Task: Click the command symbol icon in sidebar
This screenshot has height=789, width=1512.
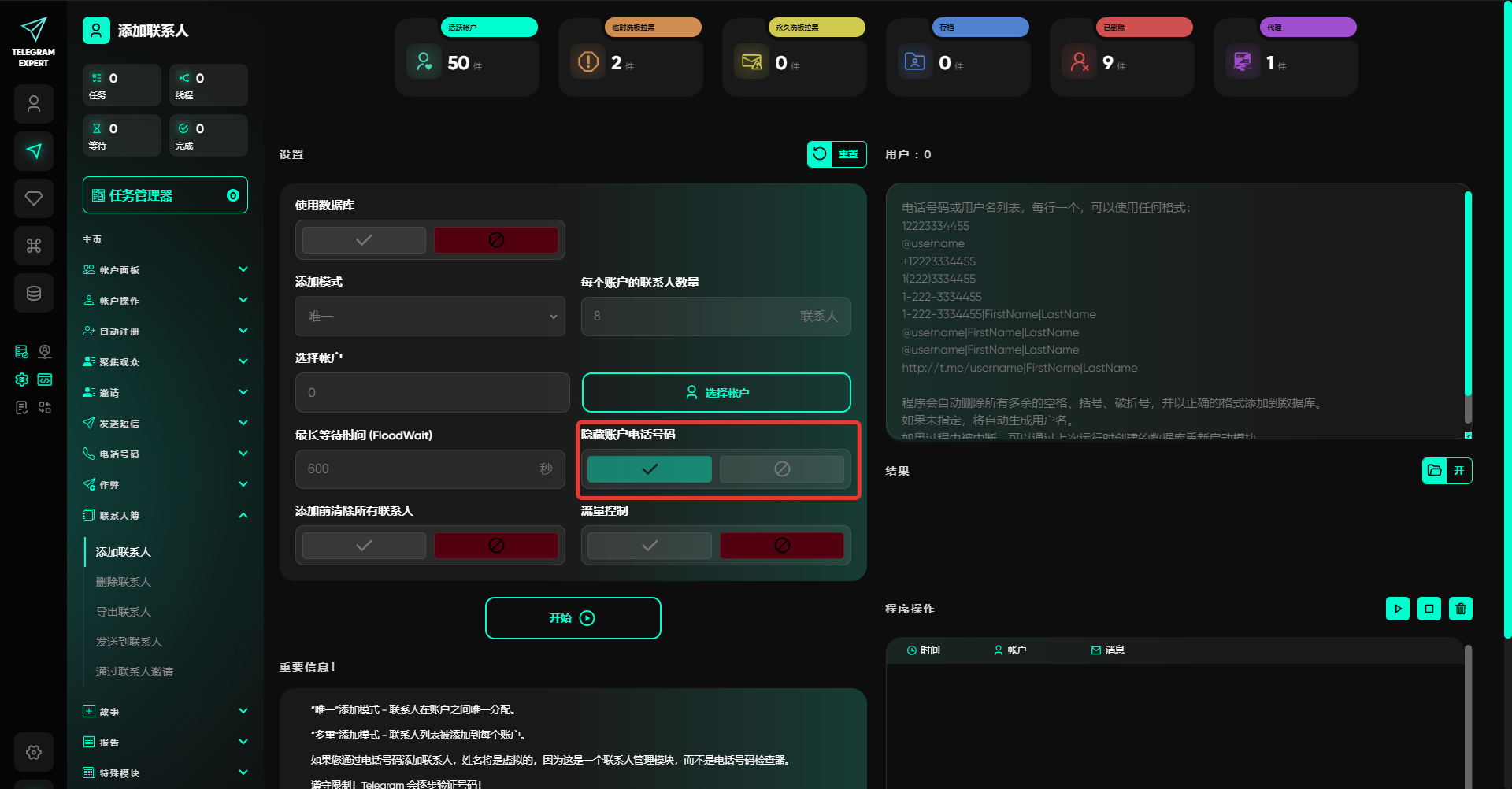Action: coord(34,246)
